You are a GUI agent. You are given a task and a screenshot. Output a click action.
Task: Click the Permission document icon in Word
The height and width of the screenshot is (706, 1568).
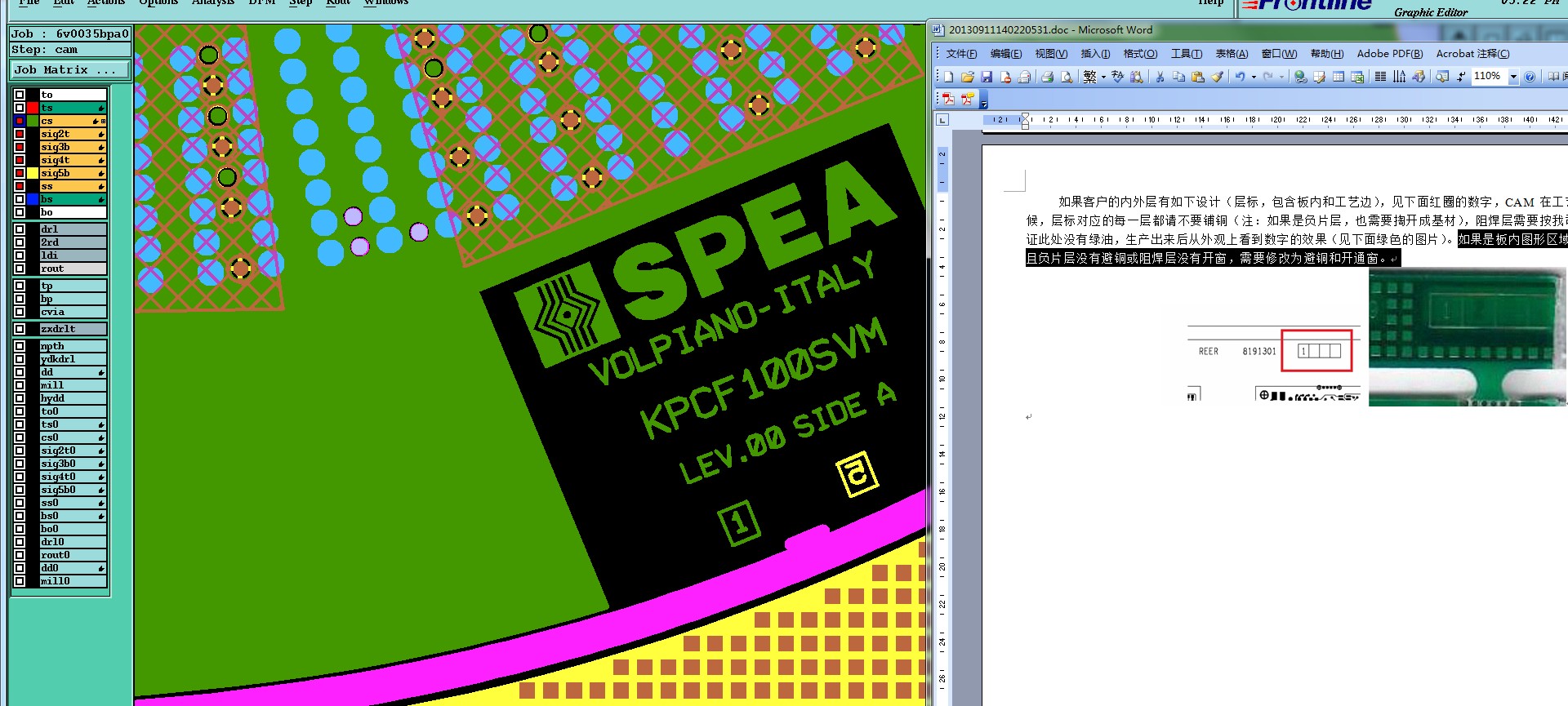[x=1006, y=77]
